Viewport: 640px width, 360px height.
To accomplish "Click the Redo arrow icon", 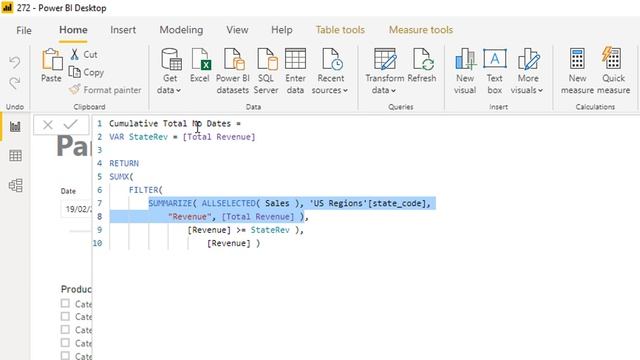I will (15, 83).
